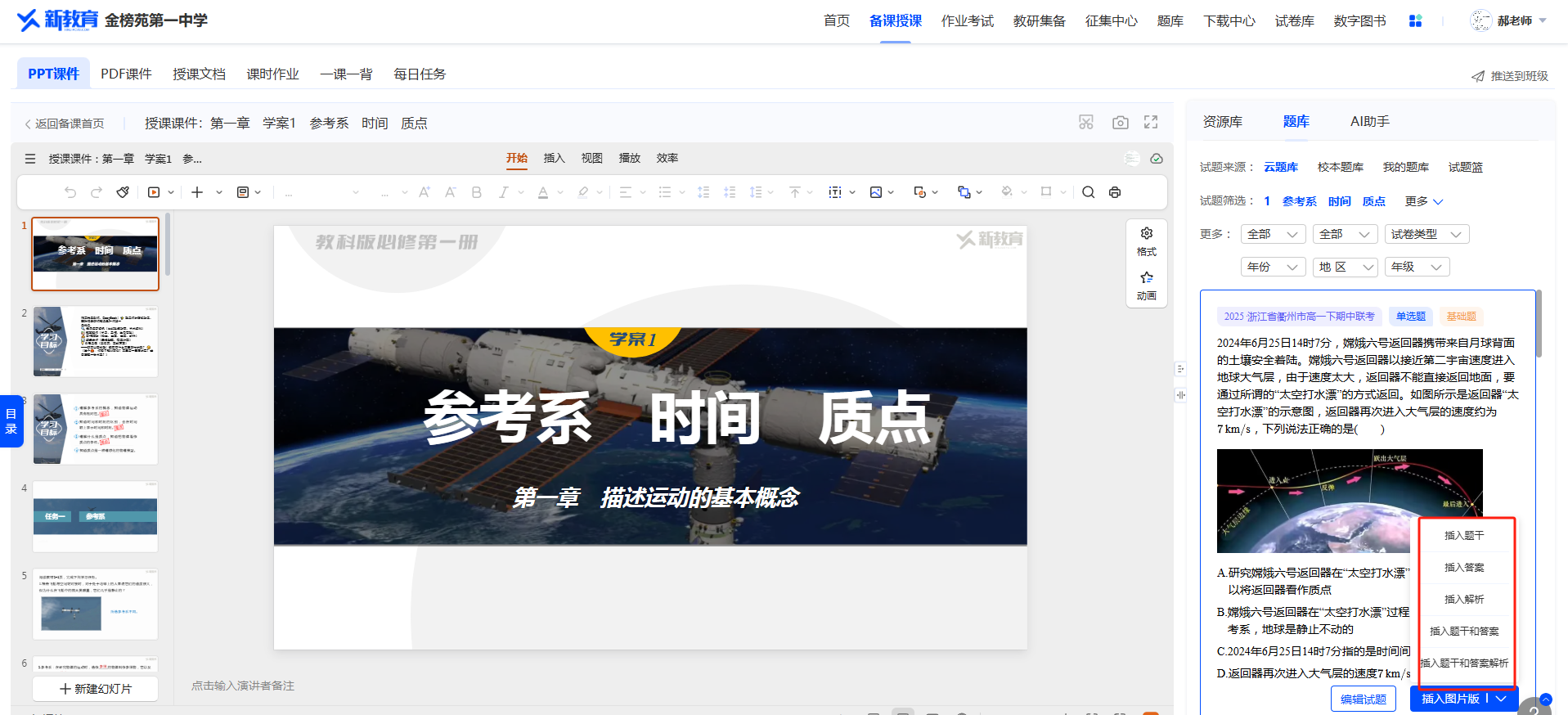The width and height of the screenshot is (1568, 715).
Task: Click the 编辑试题 button
Action: tap(1364, 699)
